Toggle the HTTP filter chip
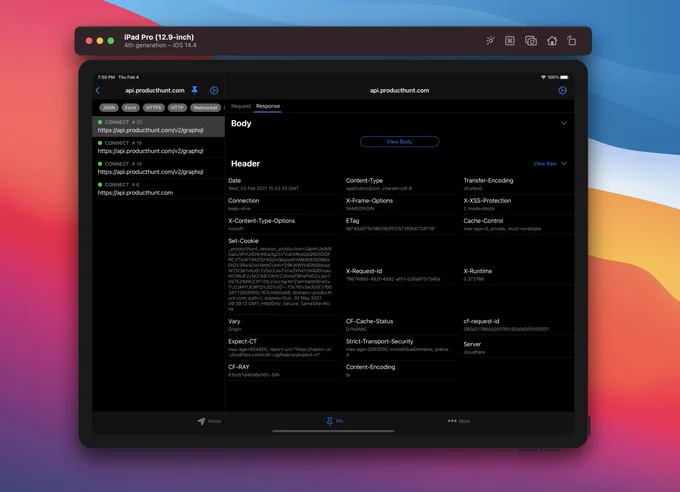The height and width of the screenshot is (492, 680). [x=177, y=108]
